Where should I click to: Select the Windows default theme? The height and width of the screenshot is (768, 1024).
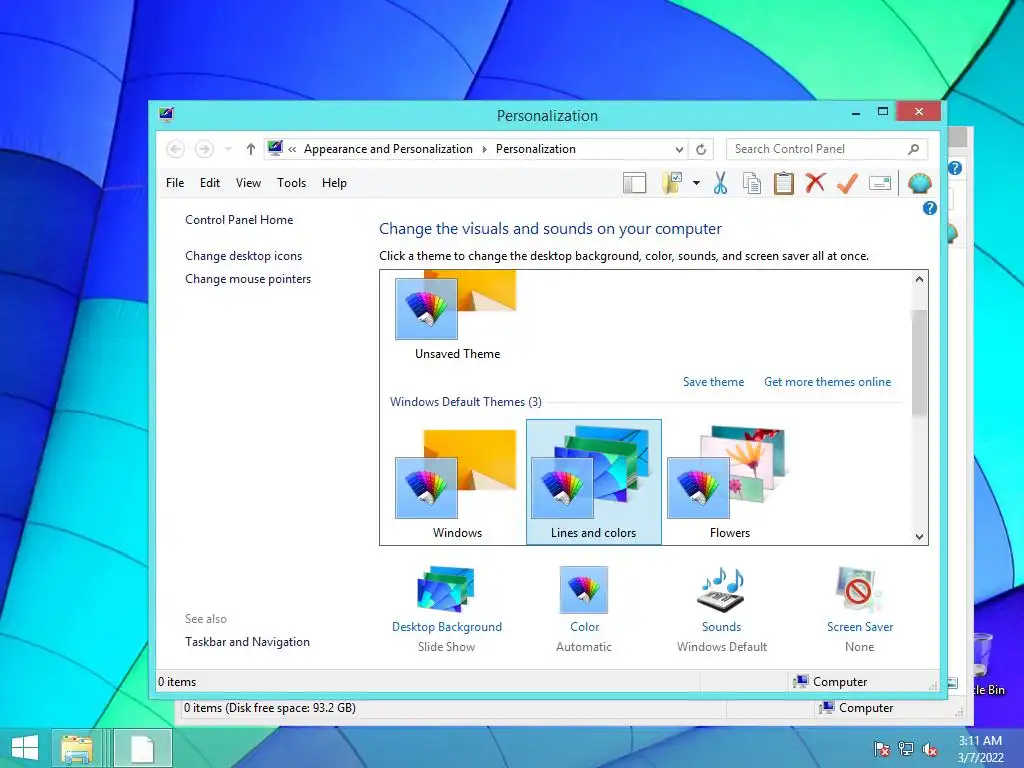[457, 482]
